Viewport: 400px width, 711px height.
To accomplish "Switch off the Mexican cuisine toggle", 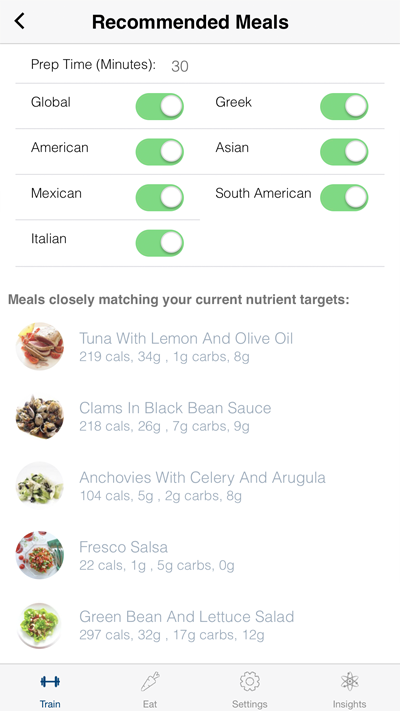I will coord(160,198).
